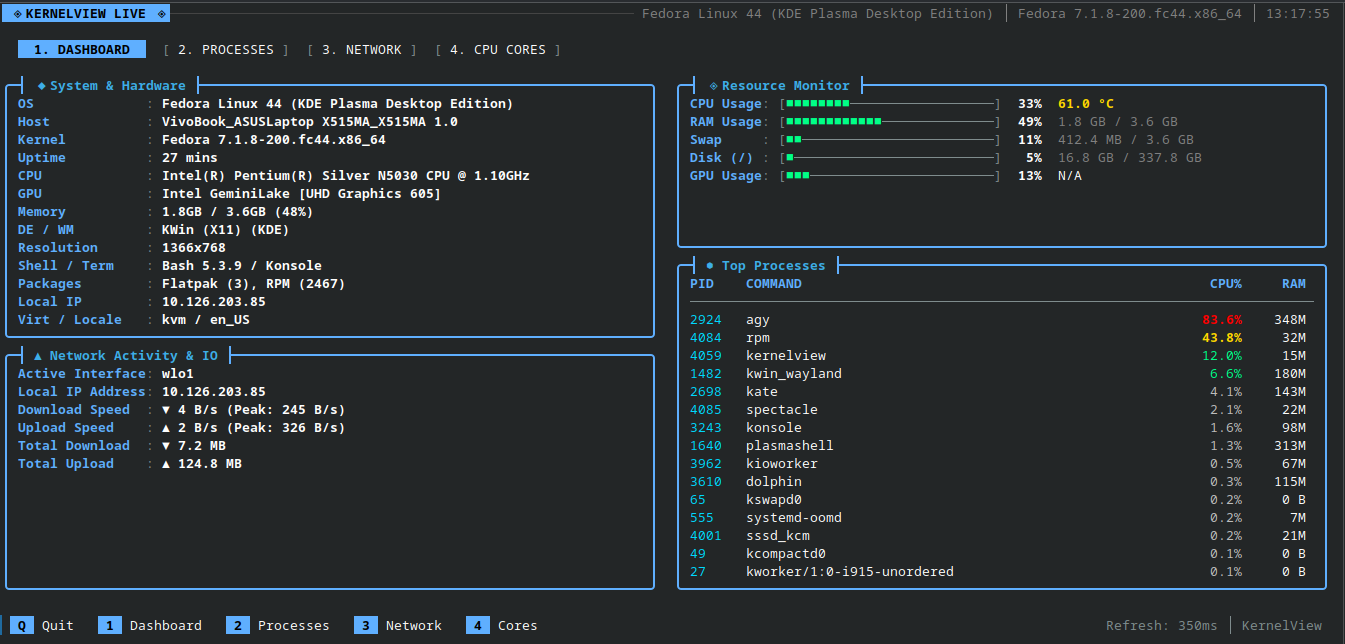Click the kernel version in the header bar
The image size is (1345, 644).
(x=1130, y=13)
